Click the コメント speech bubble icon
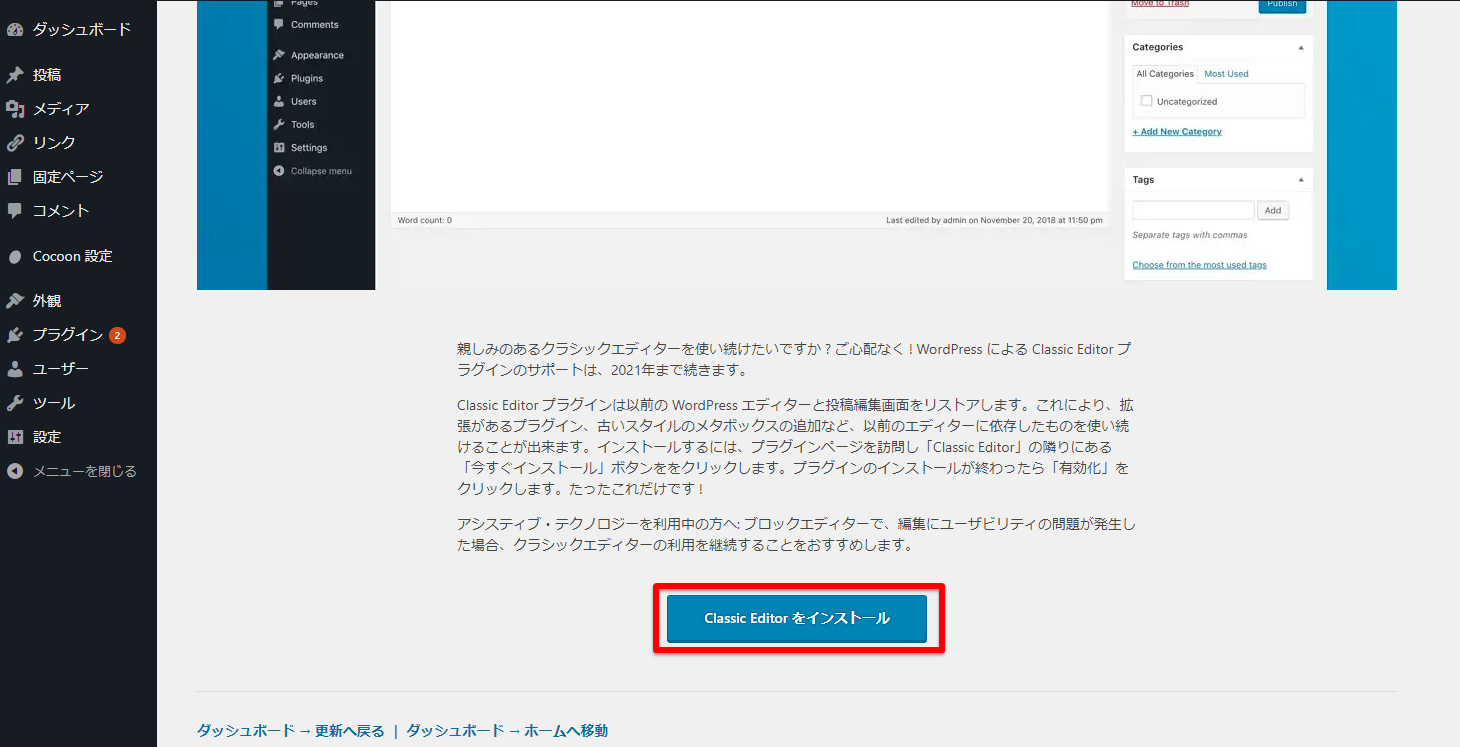Viewport: 1460px width, 747px height. click(x=15, y=211)
